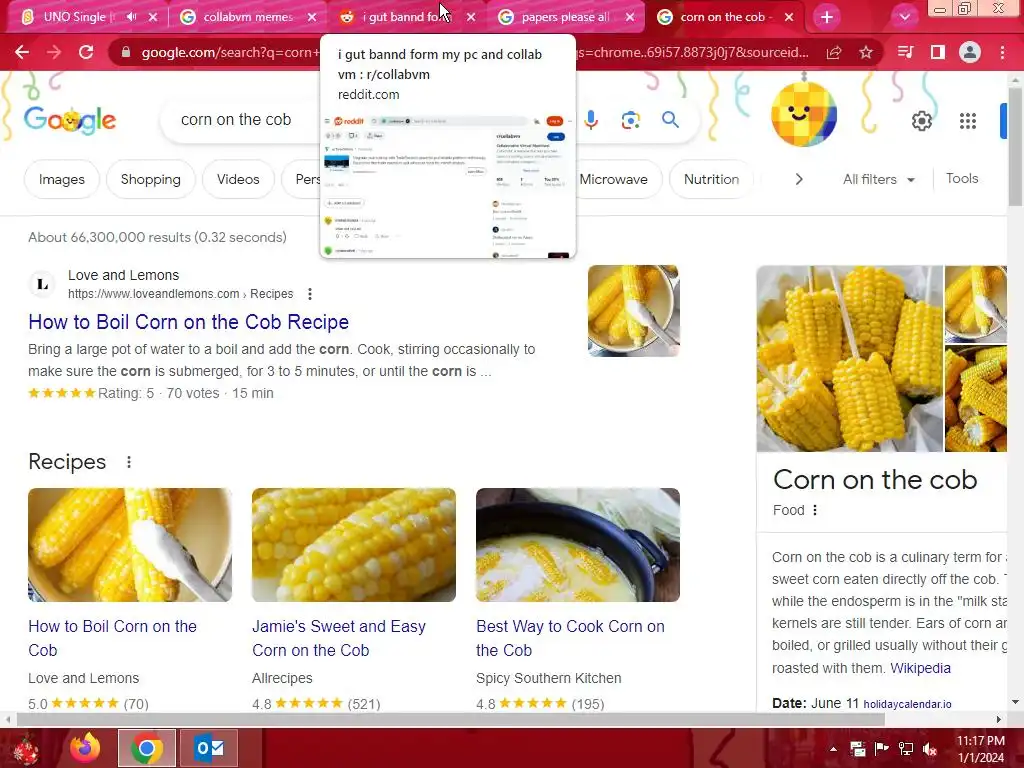Filter results by Images
Screen dimensions: 1024x768
61,179
